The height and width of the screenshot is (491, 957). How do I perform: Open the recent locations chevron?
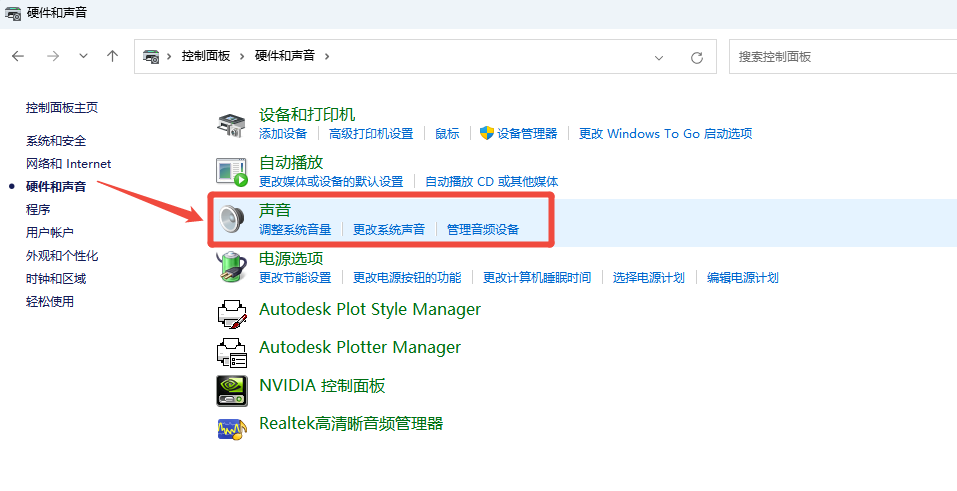tap(83, 56)
